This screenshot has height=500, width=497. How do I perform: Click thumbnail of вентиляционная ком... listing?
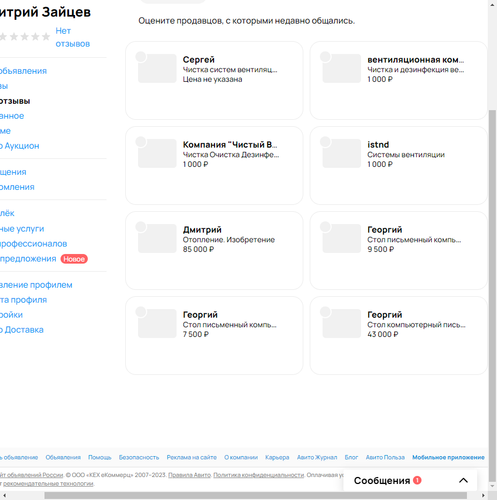point(342,68)
